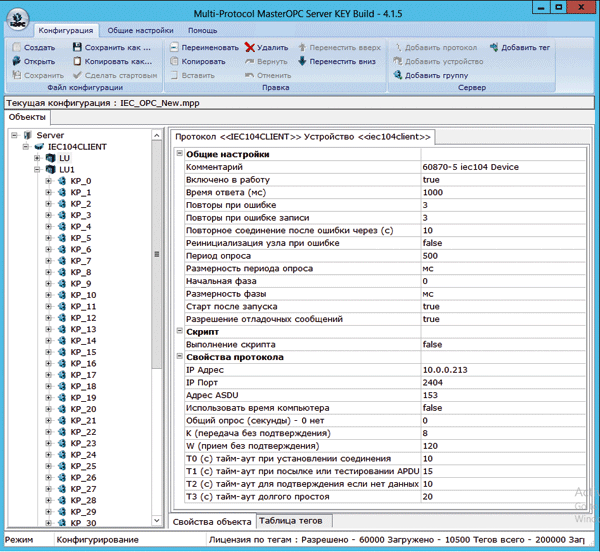Click the Переместить вниз down arrow icon
This screenshot has width=600, height=552.
pyautogui.click(x=302, y=61)
